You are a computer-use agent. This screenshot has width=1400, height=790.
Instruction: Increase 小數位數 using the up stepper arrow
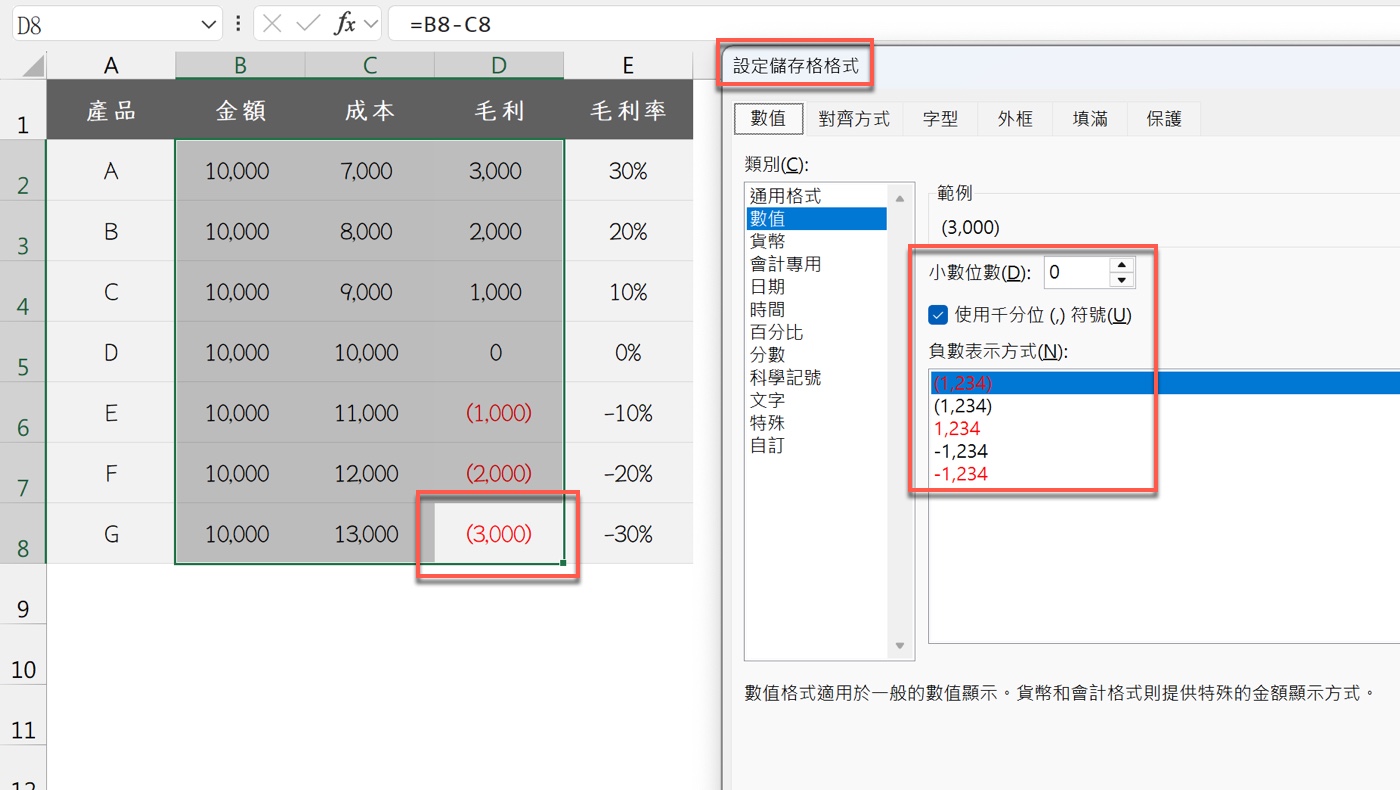tap(1122, 264)
